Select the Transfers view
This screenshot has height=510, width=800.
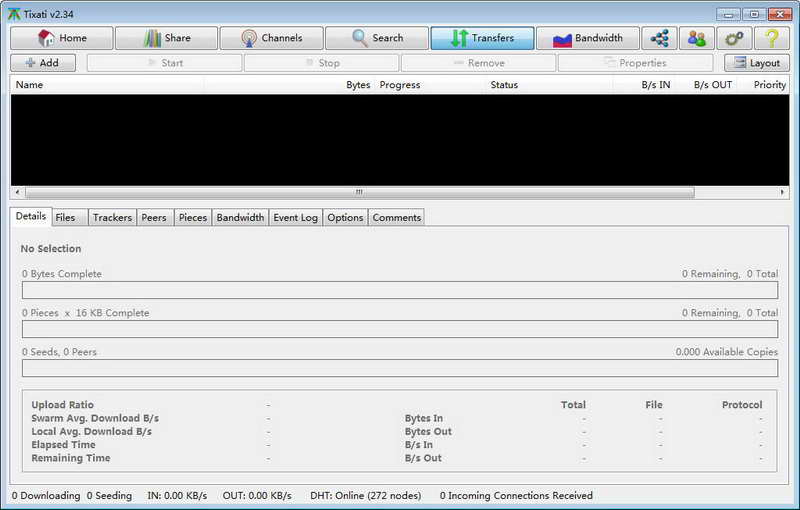click(482, 38)
